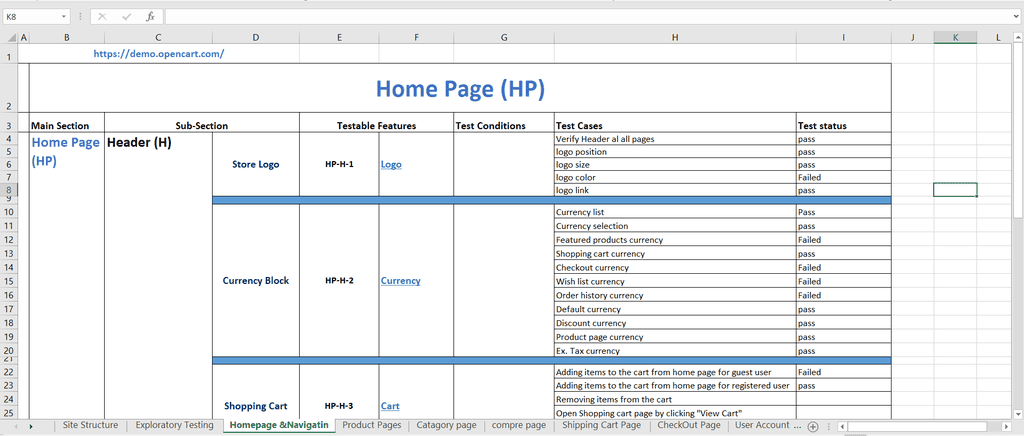Viewport: 1024px width, 436px height.
Task: Expand the formula bar with the chevron
Action: (1014, 17)
